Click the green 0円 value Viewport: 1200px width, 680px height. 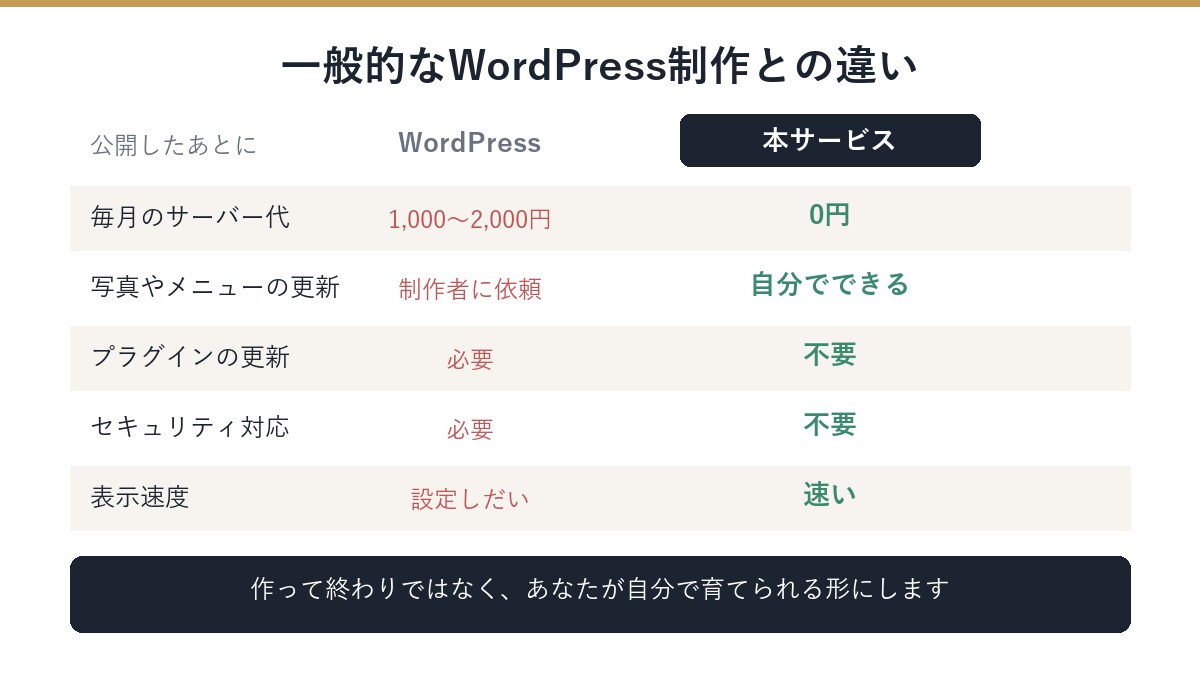point(830,215)
